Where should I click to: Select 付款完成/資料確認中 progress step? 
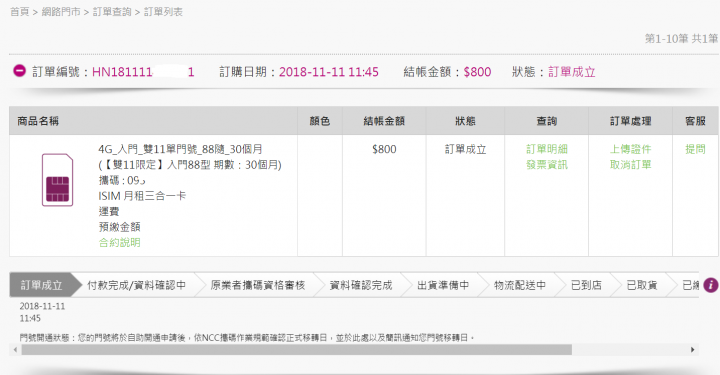coord(136,285)
